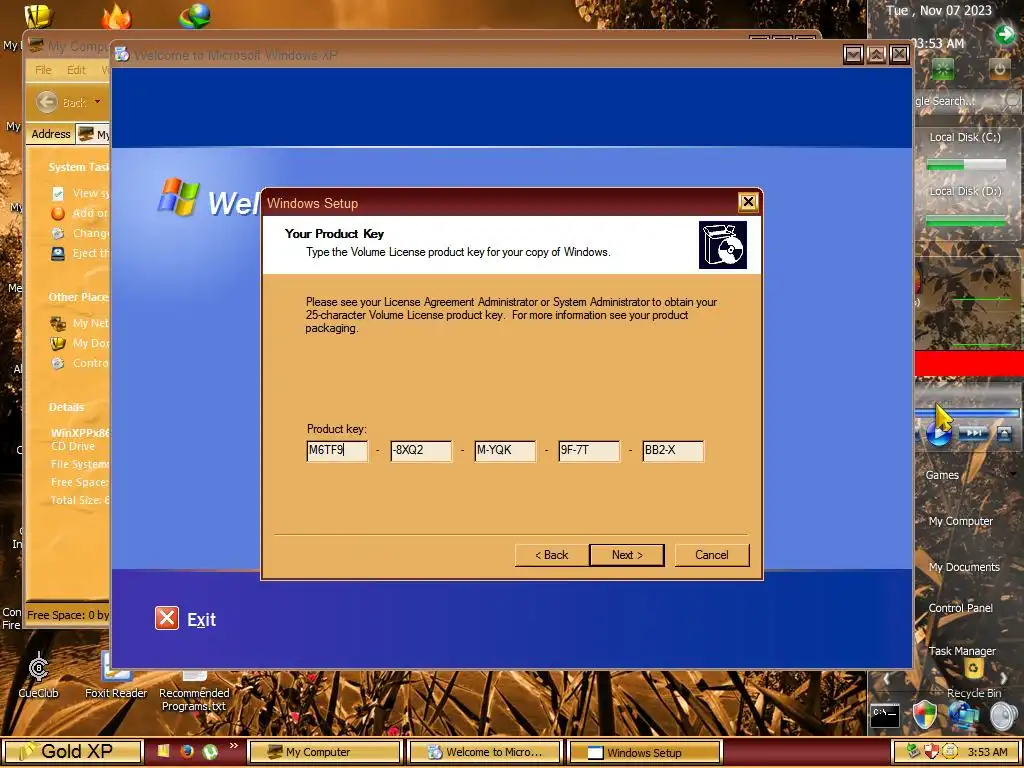Click the security shield tray icon
The height and width of the screenshot is (768, 1024).
click(931, 752)
